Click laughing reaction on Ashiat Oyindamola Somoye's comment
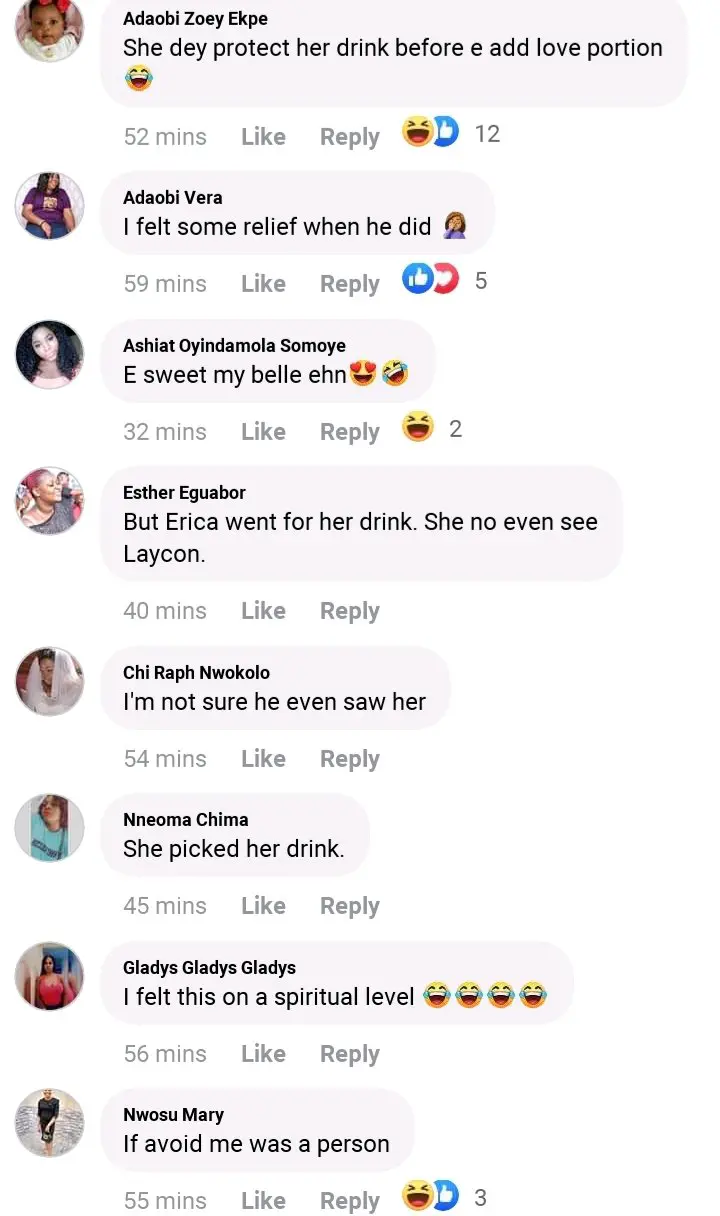This screenshot has height=1216, width=720. click(x=418, y=428)
